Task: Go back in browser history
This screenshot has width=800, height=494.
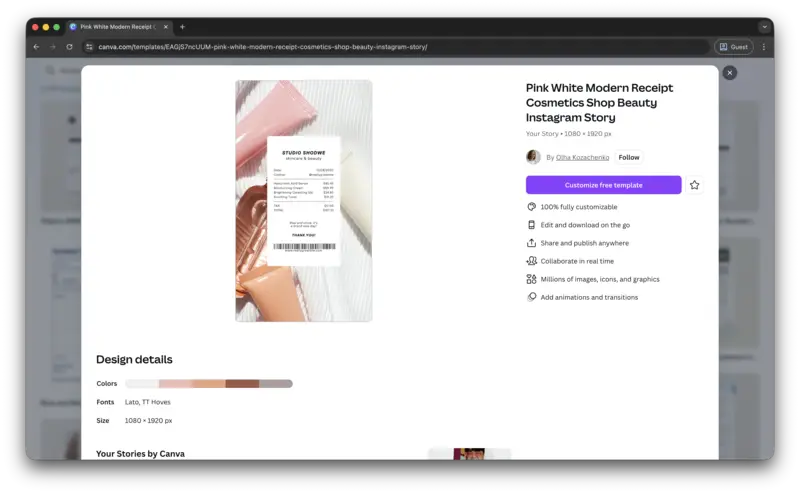Action: (36, 47)
